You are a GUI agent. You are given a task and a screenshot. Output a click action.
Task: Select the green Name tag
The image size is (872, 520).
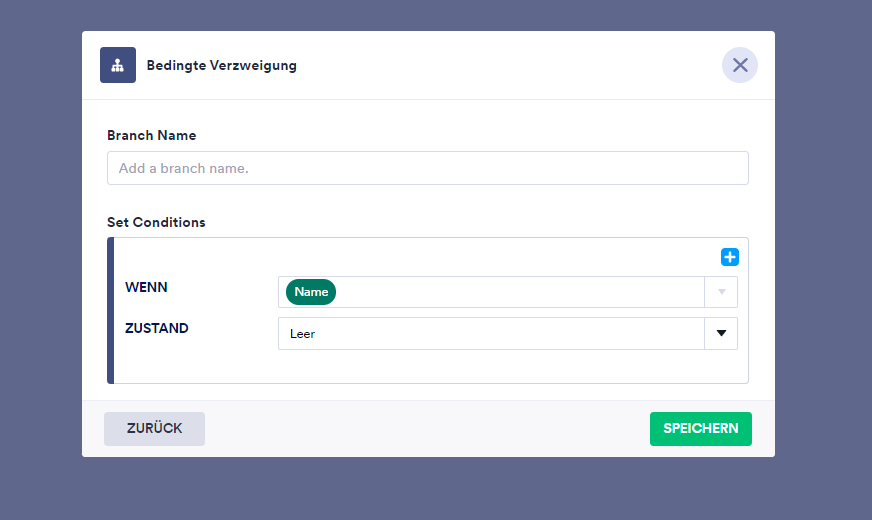[x=311, y=292]
